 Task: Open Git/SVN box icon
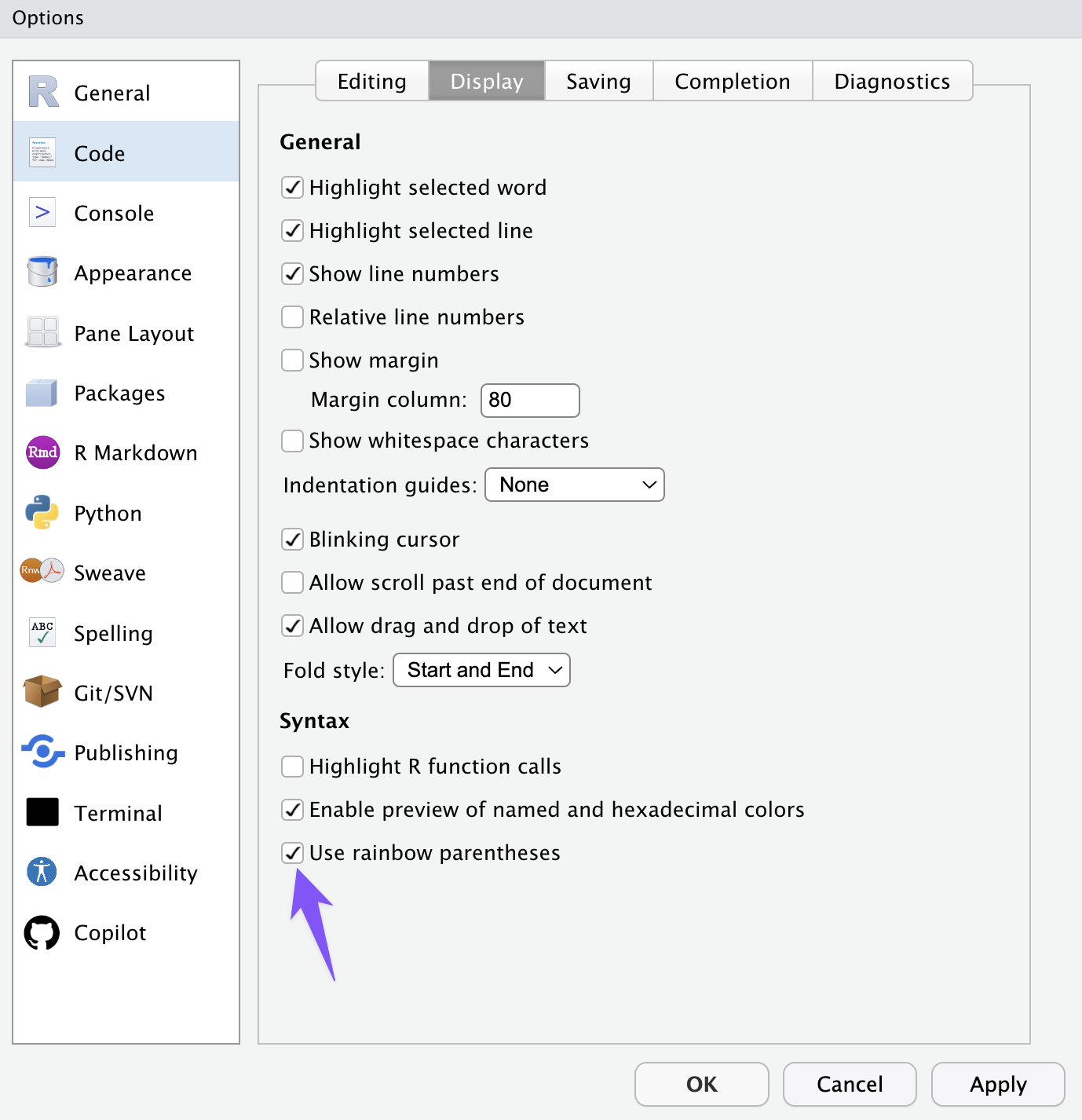pos(42,693)
